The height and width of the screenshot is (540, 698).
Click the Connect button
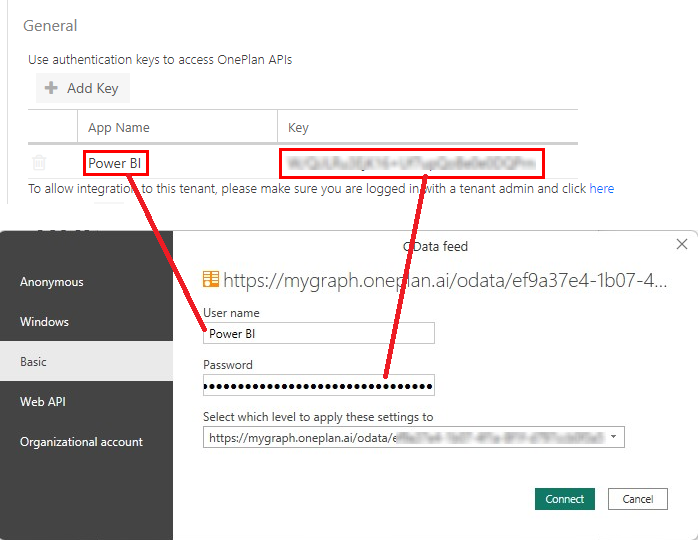[564, 499]
